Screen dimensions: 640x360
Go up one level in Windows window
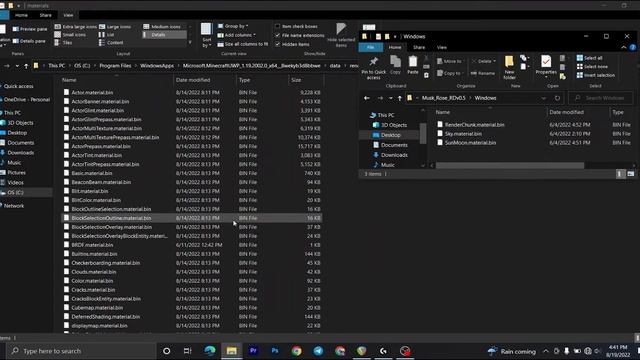point(400,98)
